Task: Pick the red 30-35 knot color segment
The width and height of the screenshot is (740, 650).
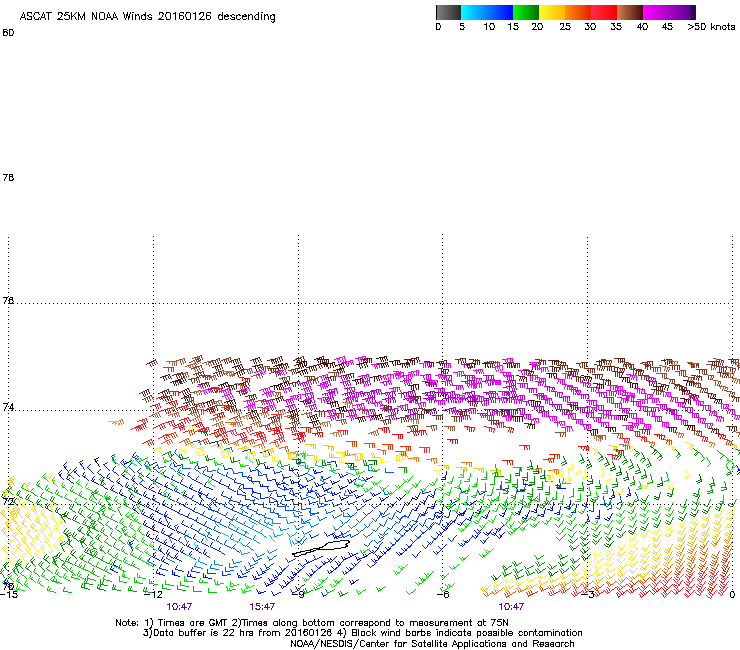Action: click(604, 12)
